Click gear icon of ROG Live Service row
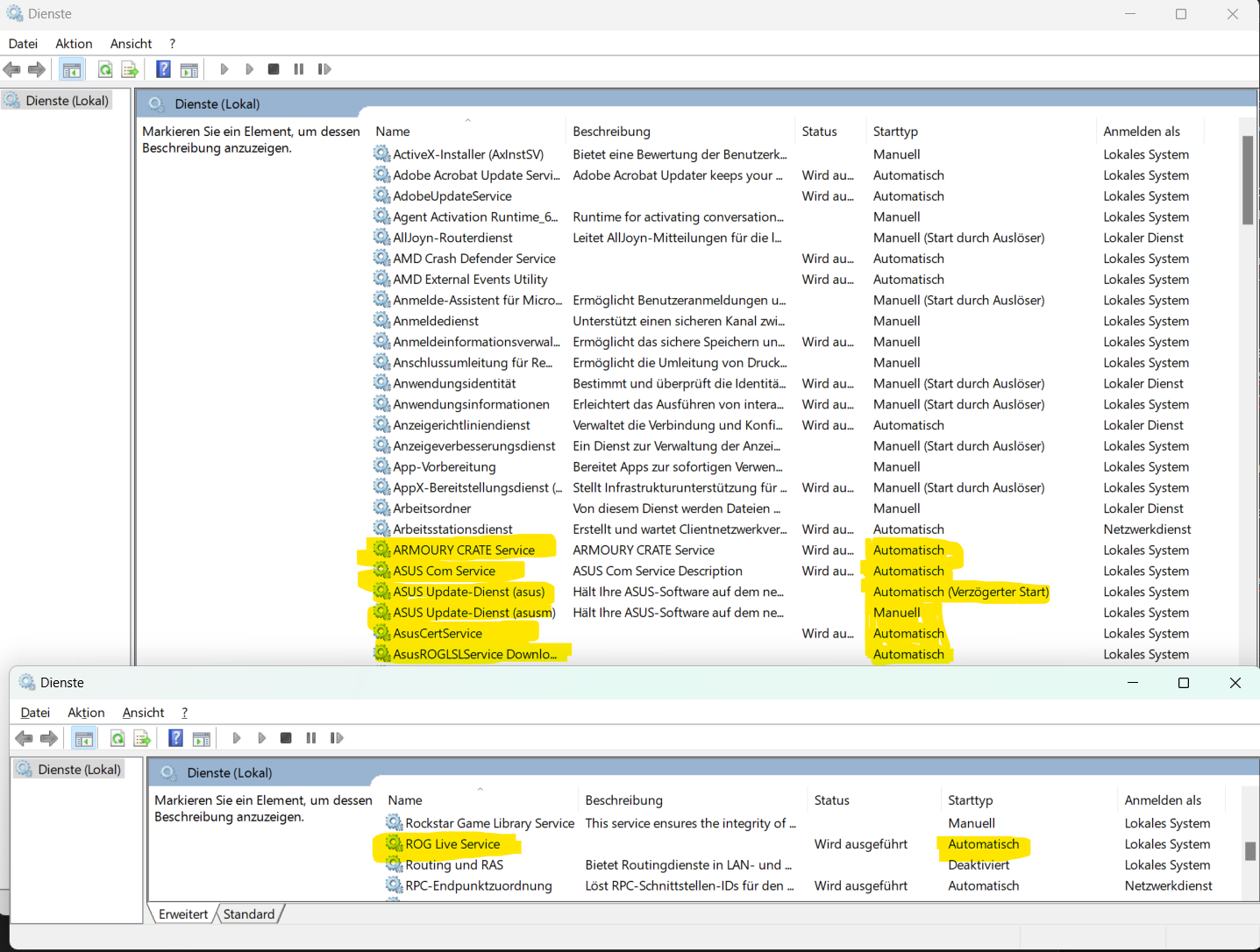The width and height of the screenshot is (1260, 952). [394, 843]
